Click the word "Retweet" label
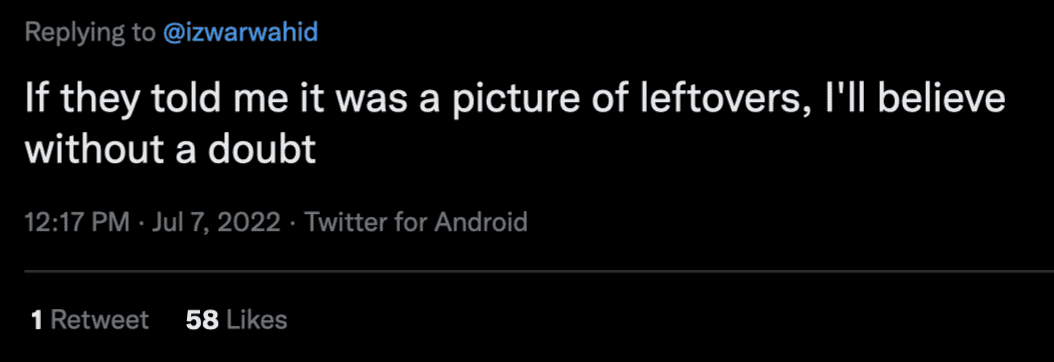This screenshot has width=1054, height=362. 99,320
